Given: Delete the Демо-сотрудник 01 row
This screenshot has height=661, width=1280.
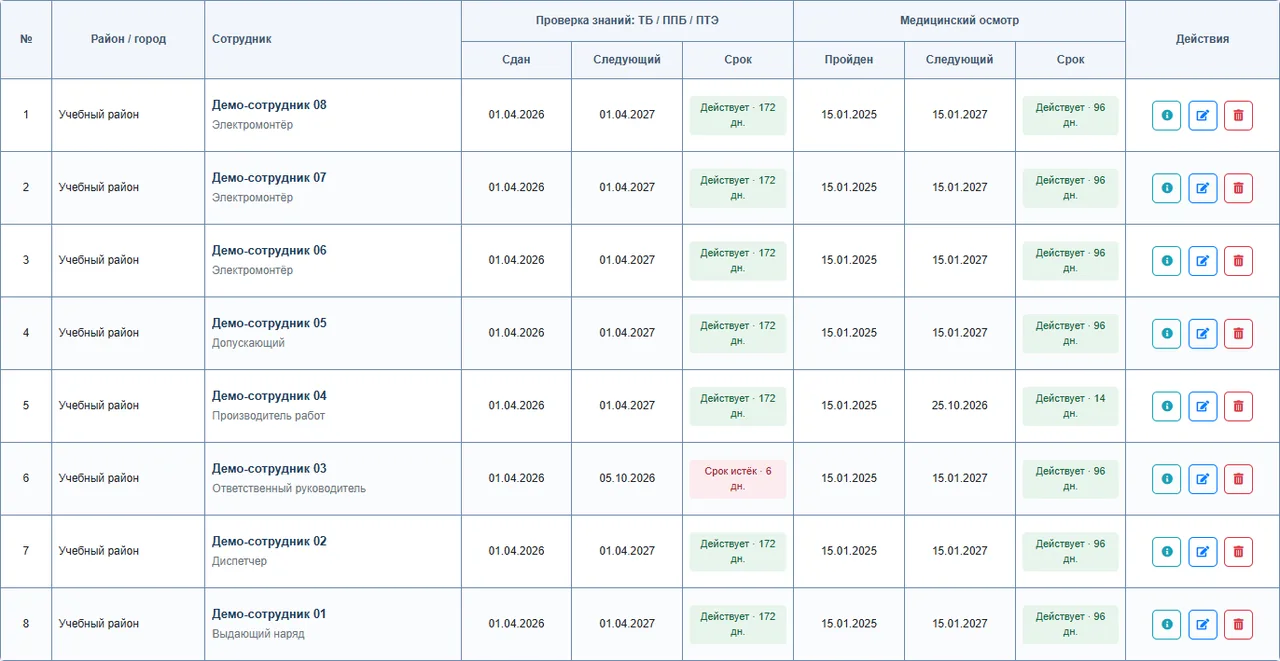Looking at the screenshot, I should pyautogui.click(x=1238, y=625).
